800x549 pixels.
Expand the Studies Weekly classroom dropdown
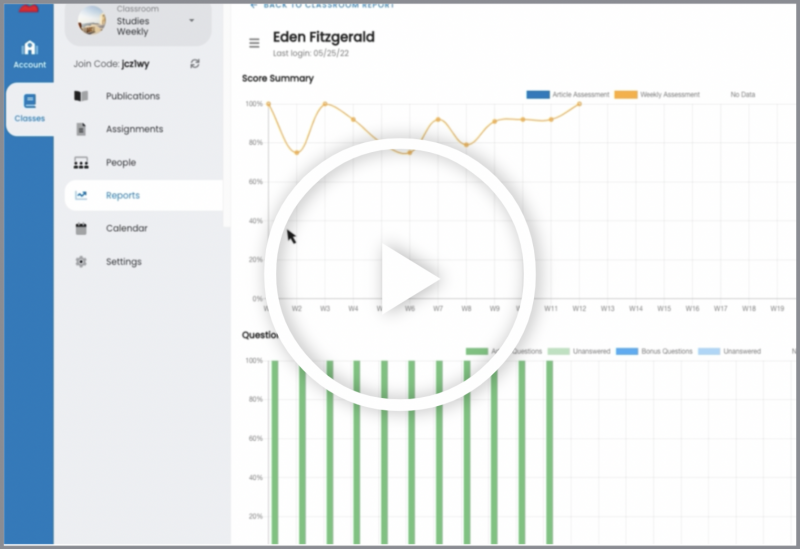191,19
